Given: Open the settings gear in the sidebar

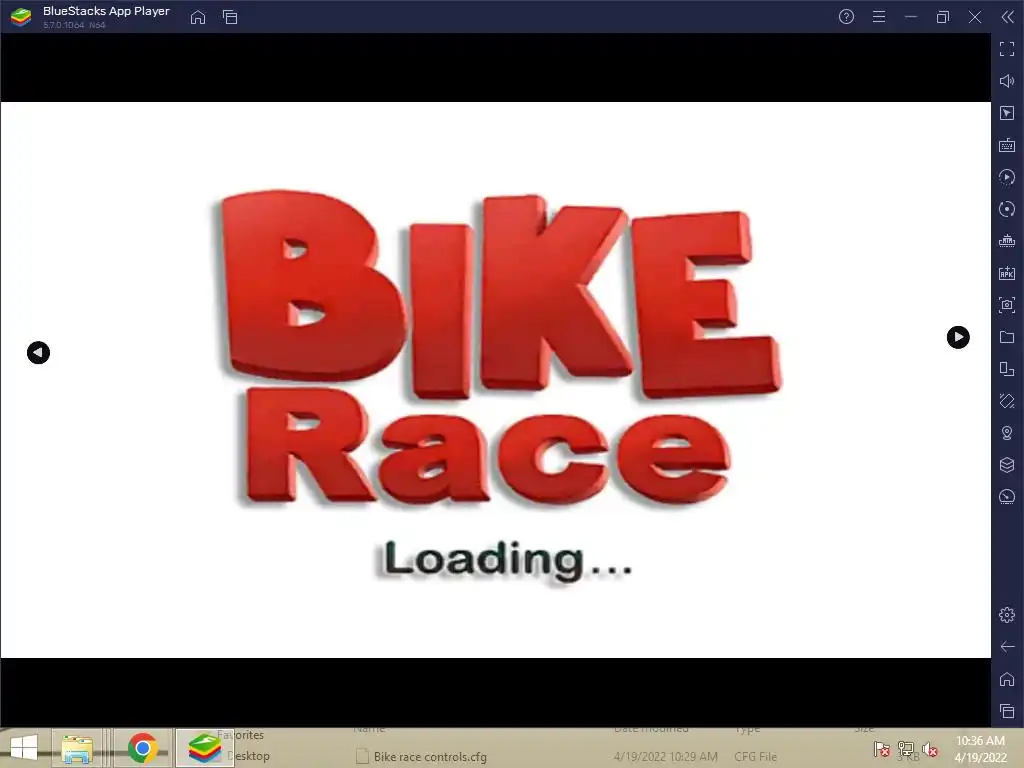Looking at the screenshot, I should click(x=1007, y=615).
